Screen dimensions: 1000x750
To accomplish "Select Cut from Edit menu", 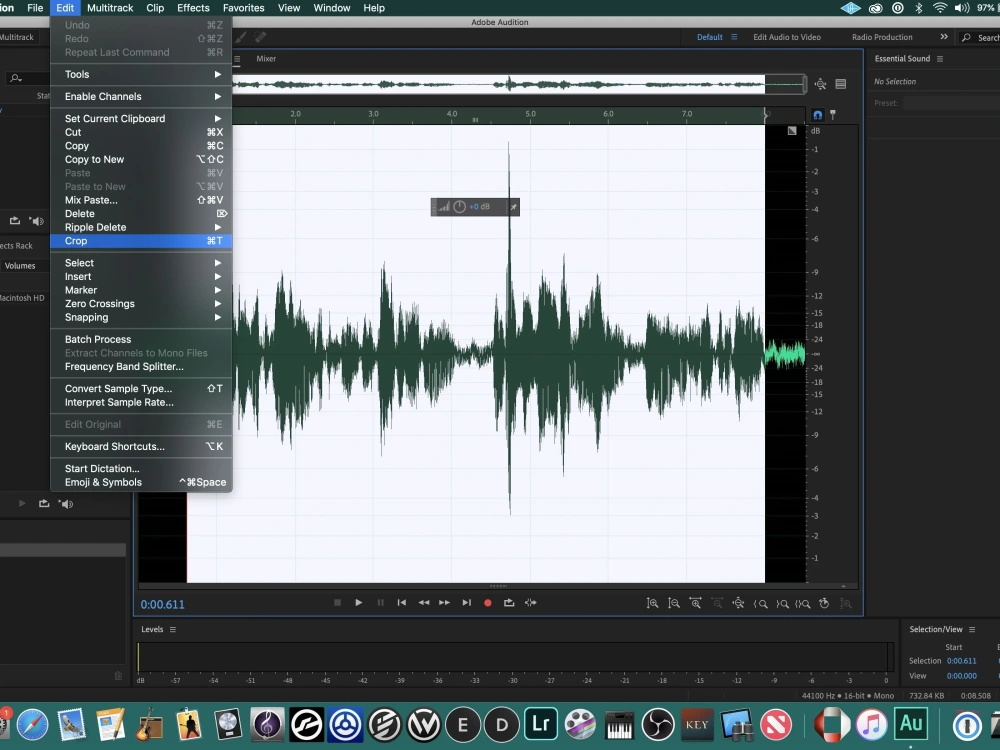I will (141, 132).
